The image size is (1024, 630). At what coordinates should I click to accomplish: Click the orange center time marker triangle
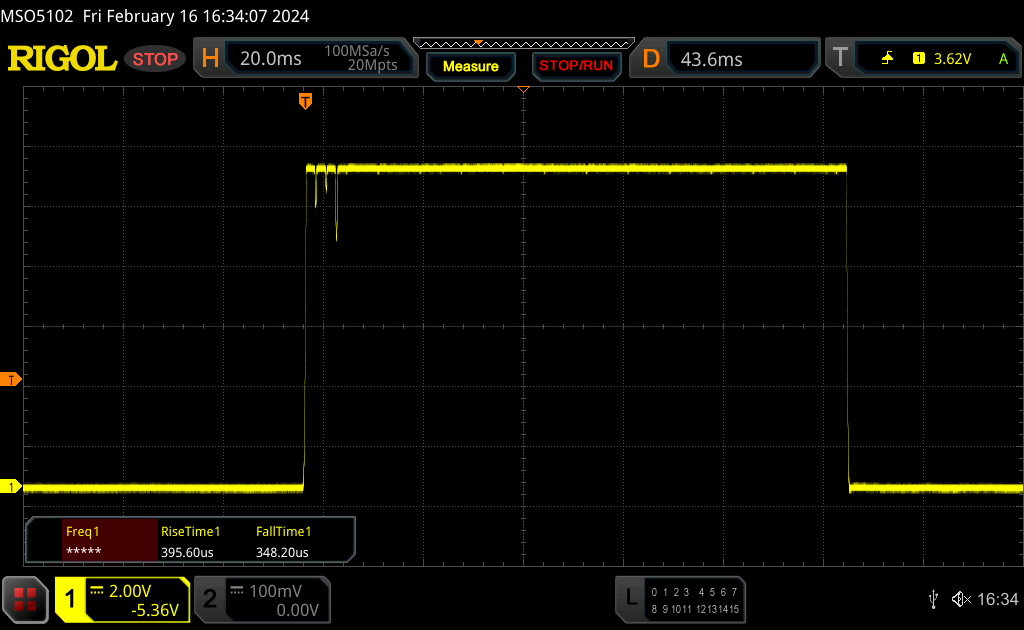(523, 89)
